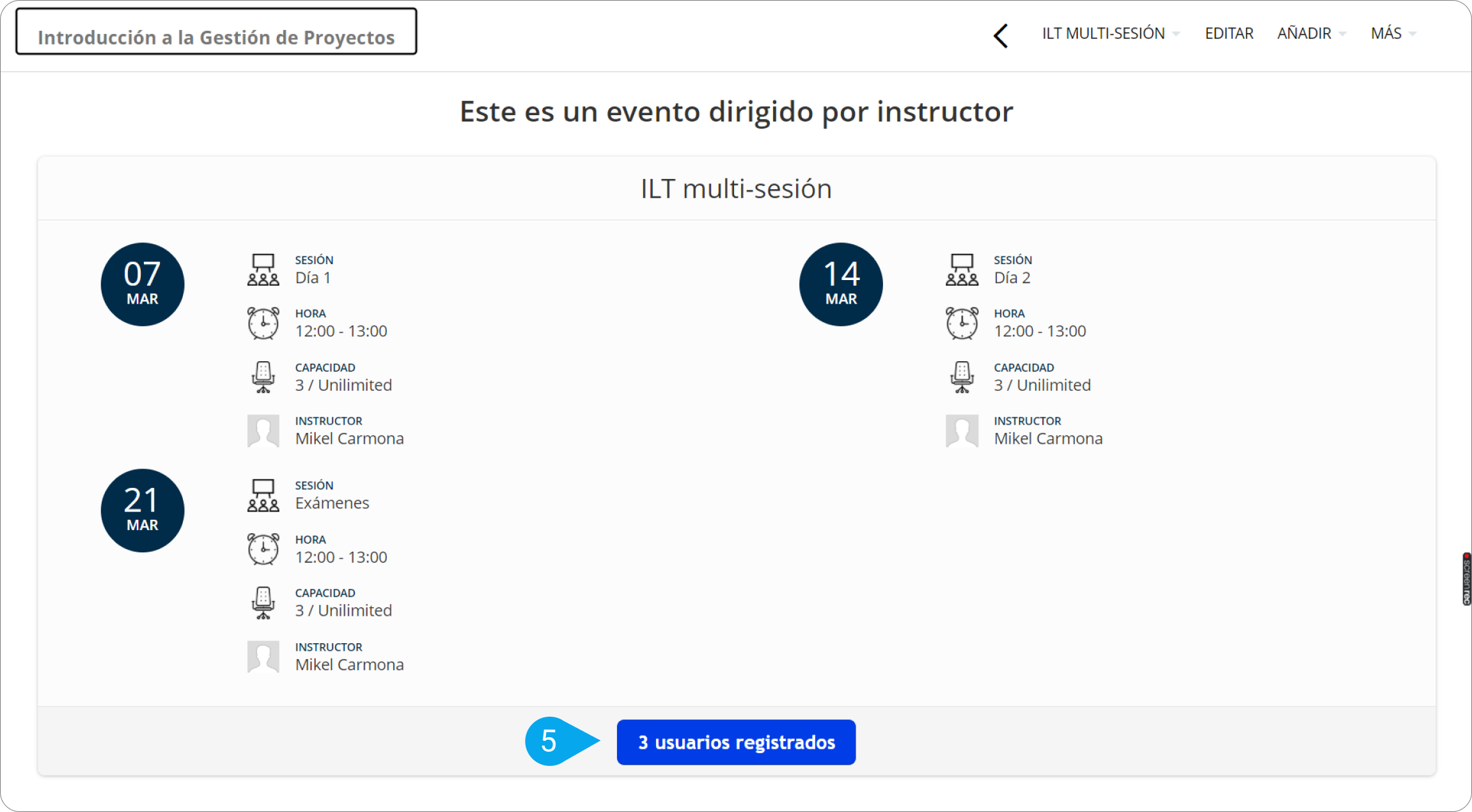Click the alarm clock icon for 07 MAR
Viewport: 1472px width, 812px height.
click(x=263, y=323)
